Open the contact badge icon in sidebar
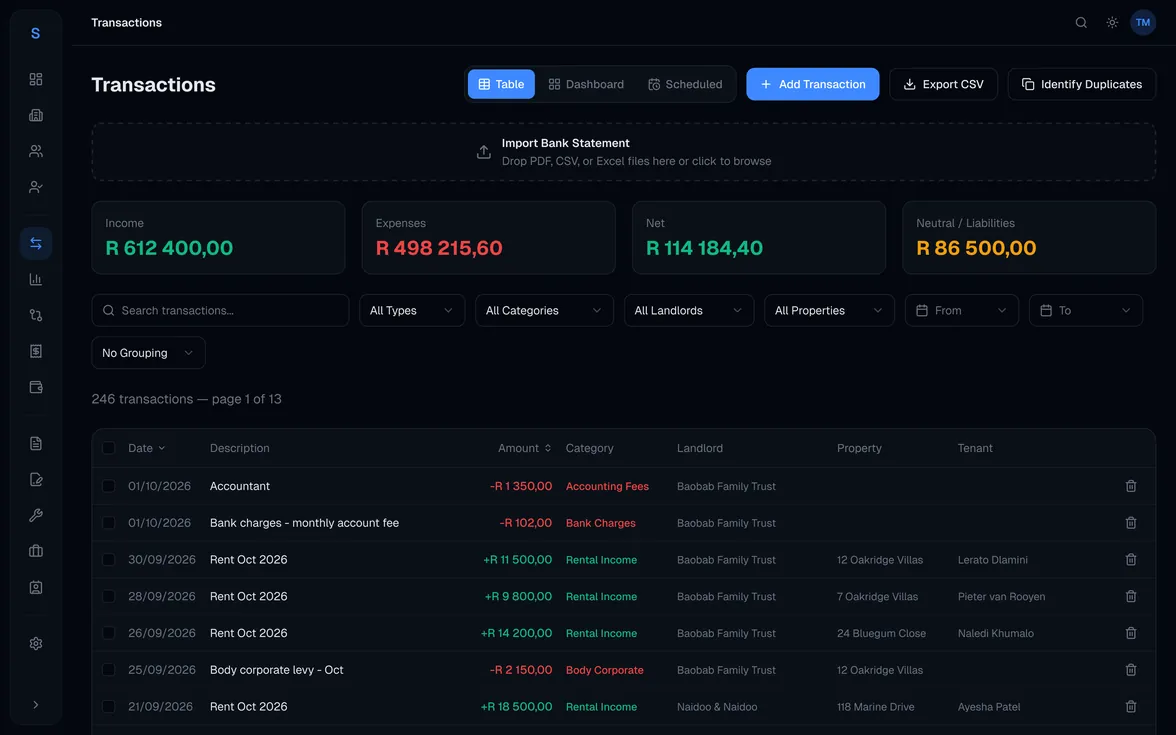1176x735 pixels. click(35, 587)
